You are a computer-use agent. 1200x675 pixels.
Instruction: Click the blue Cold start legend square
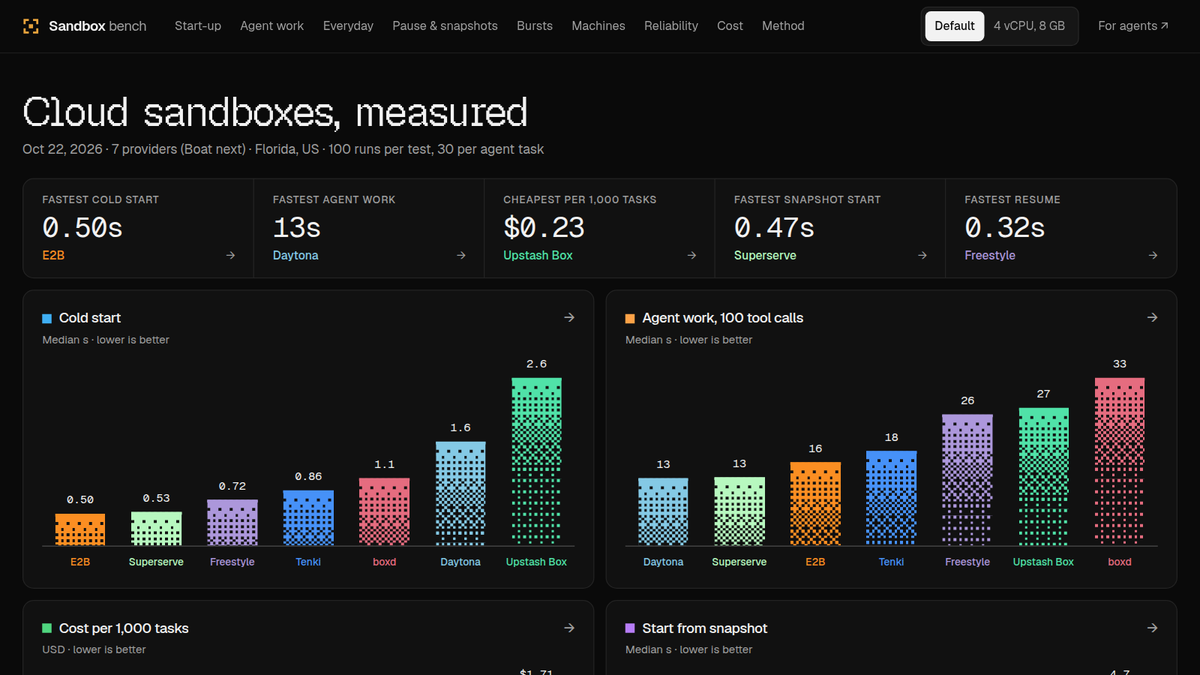(47, 319)
